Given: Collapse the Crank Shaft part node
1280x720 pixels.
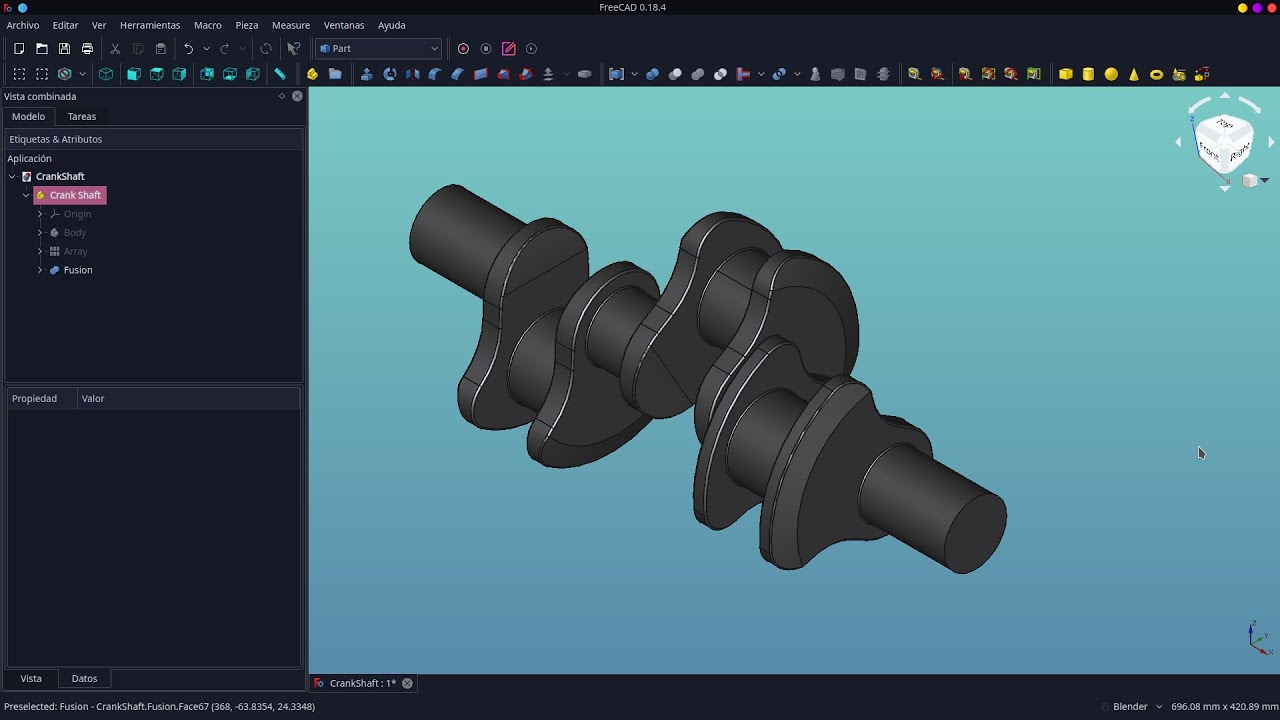Looking at the screenshot, I should [x=26, y=195].
